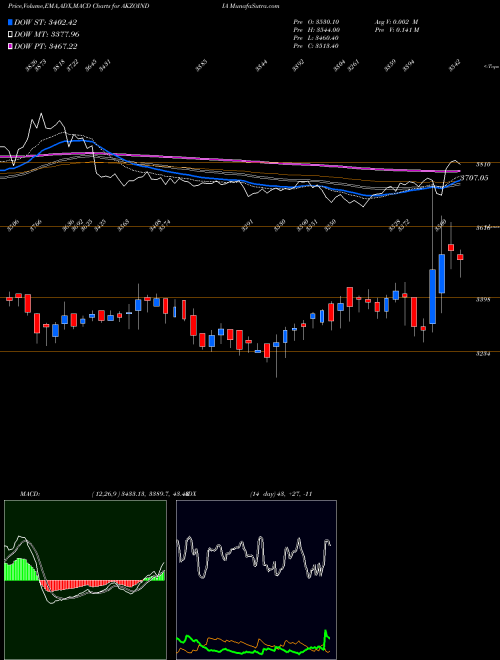Click the 3707.05 current EMA value label
This screenshot has width=500, height=660.
coord(474,178)
